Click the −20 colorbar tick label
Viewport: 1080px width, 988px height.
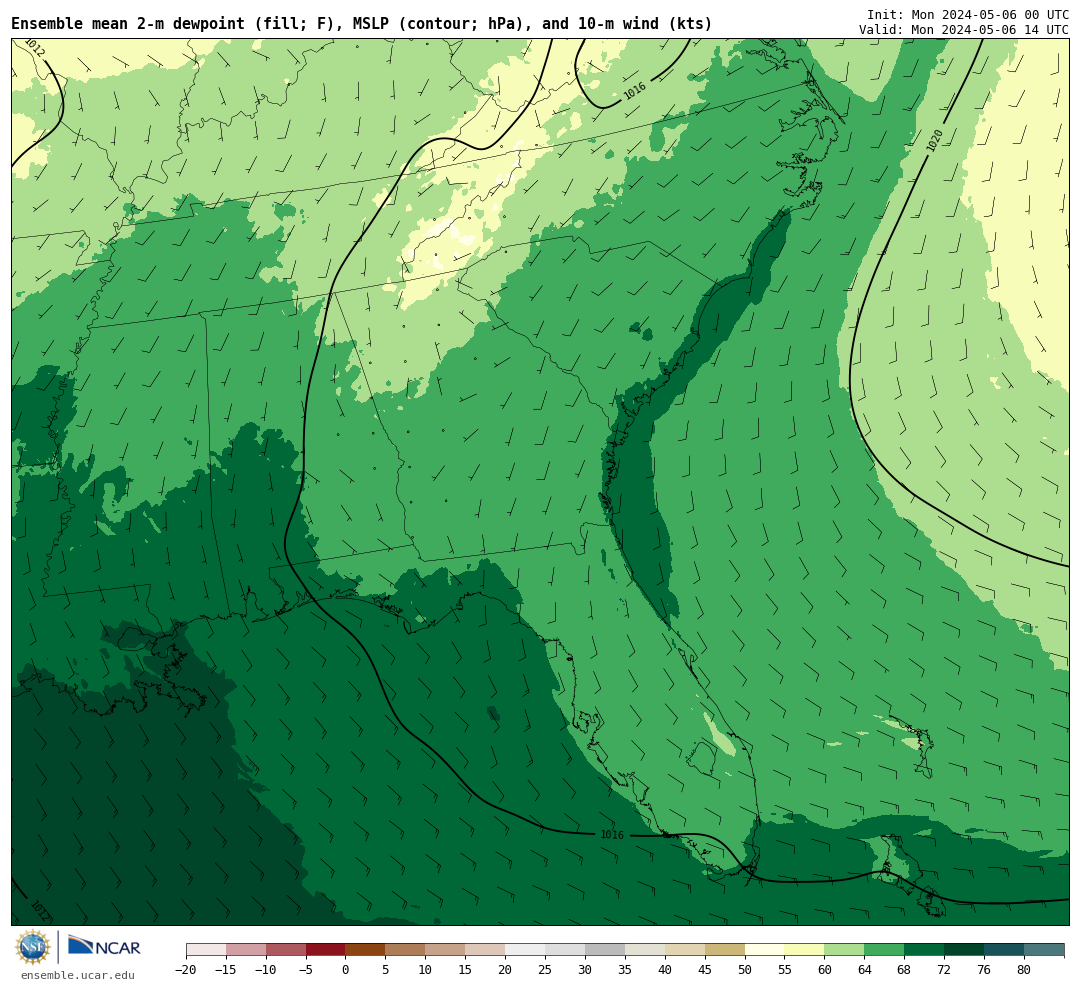pyautogui.click(x=186, y=970)
